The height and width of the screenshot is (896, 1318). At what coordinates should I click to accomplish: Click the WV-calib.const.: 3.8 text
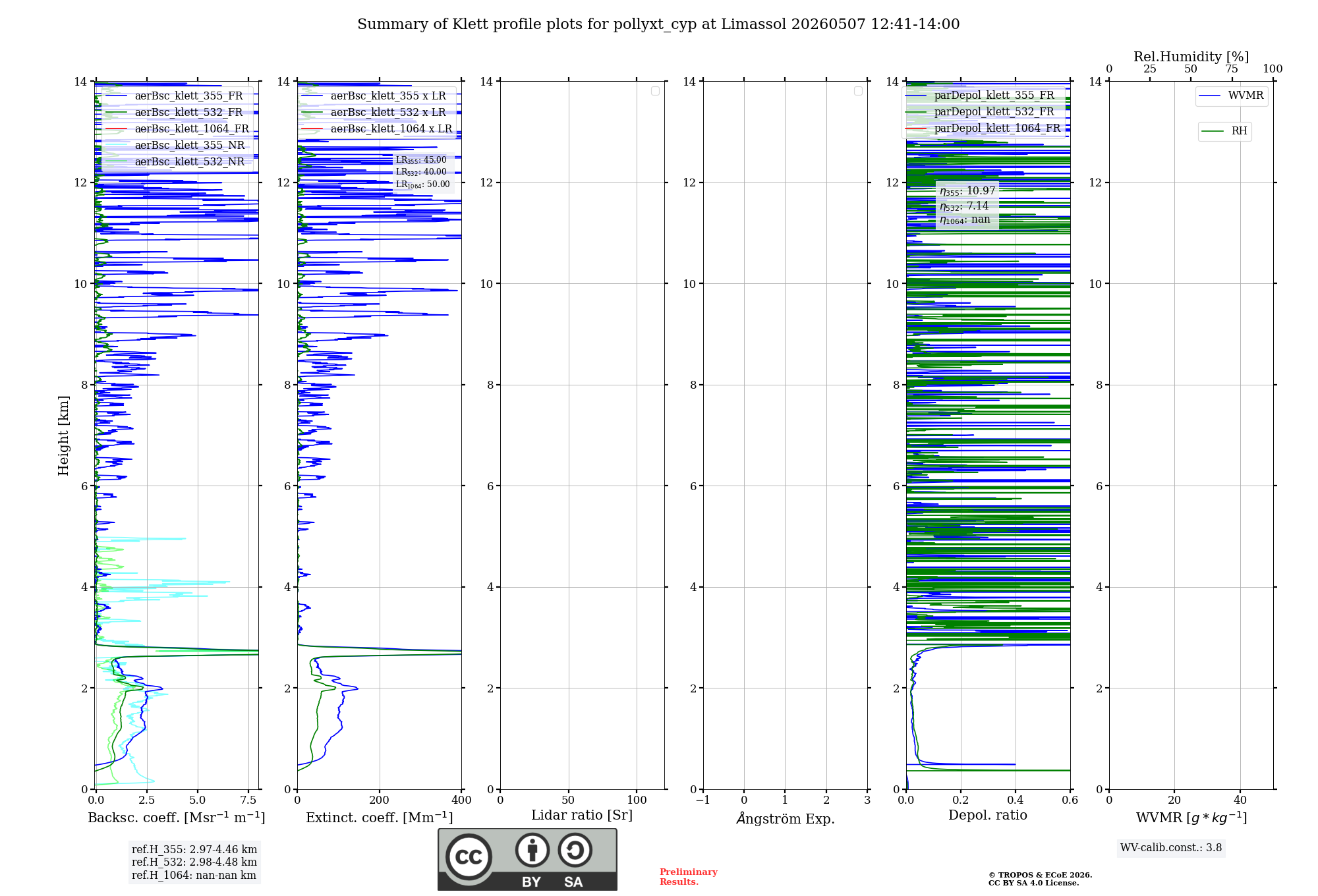tap(1171, 848)
